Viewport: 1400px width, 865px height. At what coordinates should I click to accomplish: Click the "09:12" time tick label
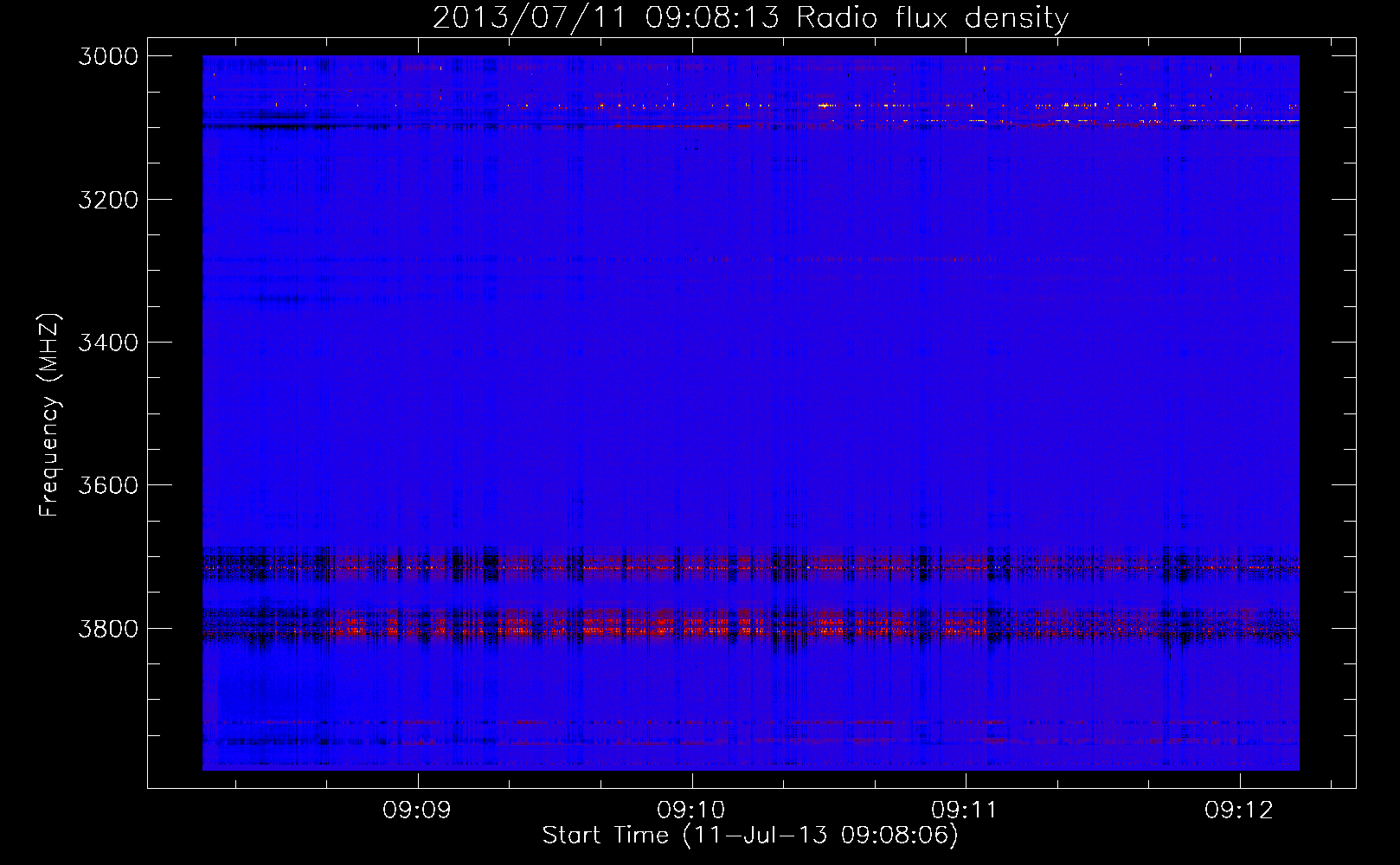click(x=1239, y=810)
